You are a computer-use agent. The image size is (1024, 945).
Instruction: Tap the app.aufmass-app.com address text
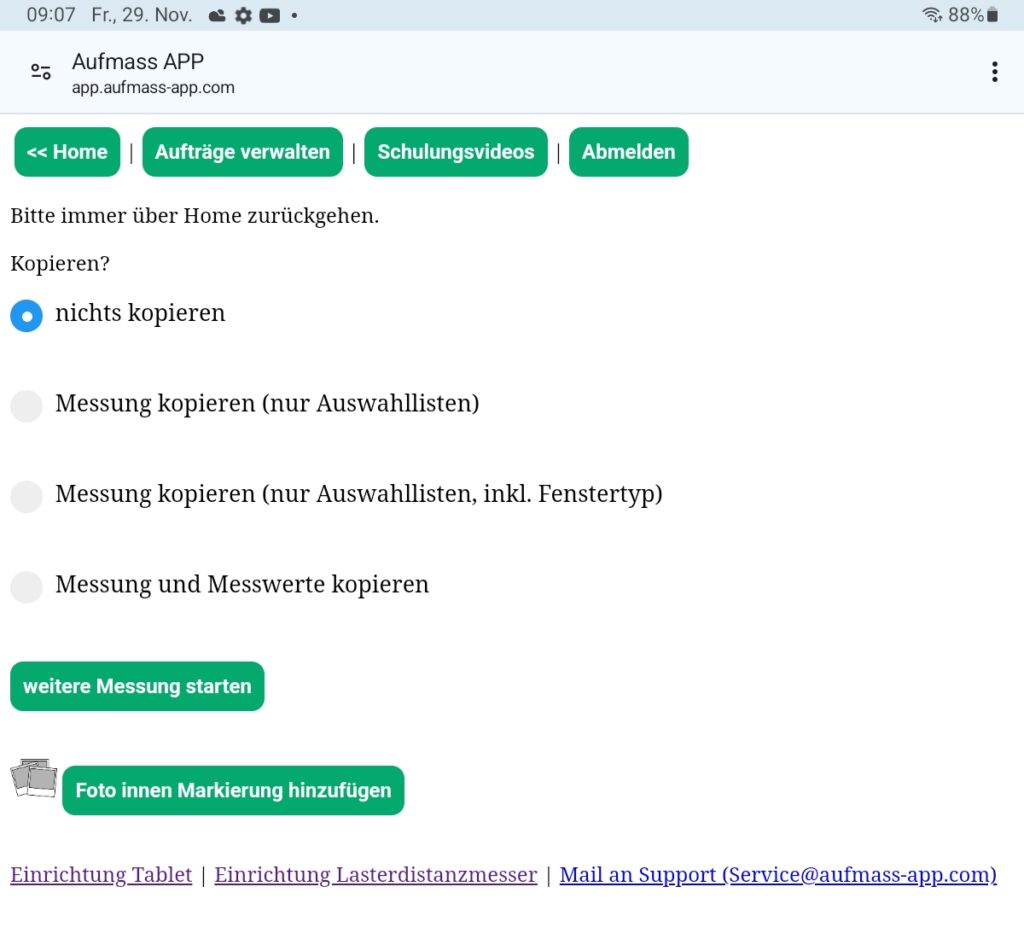pyautogui.click(x=153, y=88)
